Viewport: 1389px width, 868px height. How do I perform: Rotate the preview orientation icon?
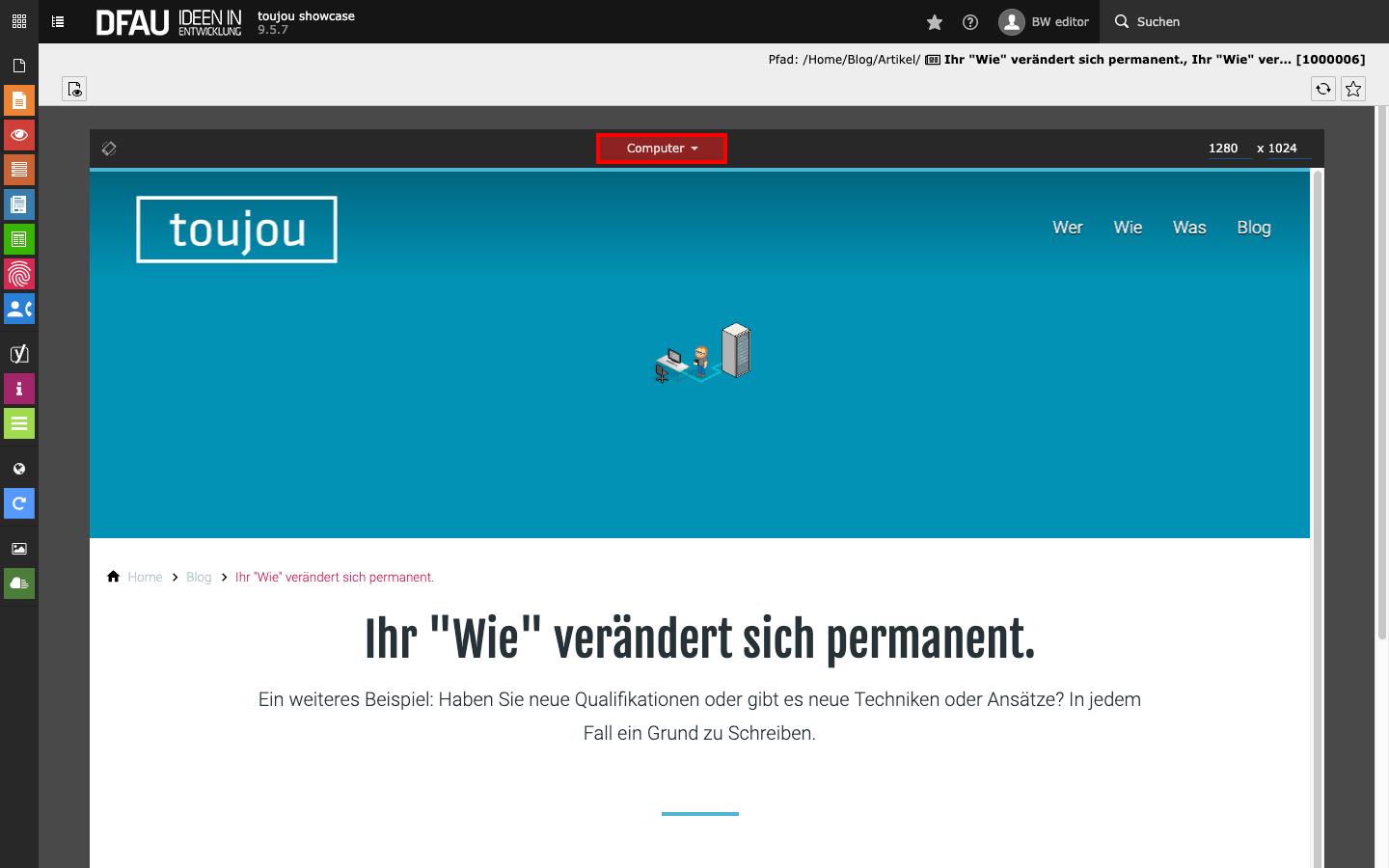(109, 149)
